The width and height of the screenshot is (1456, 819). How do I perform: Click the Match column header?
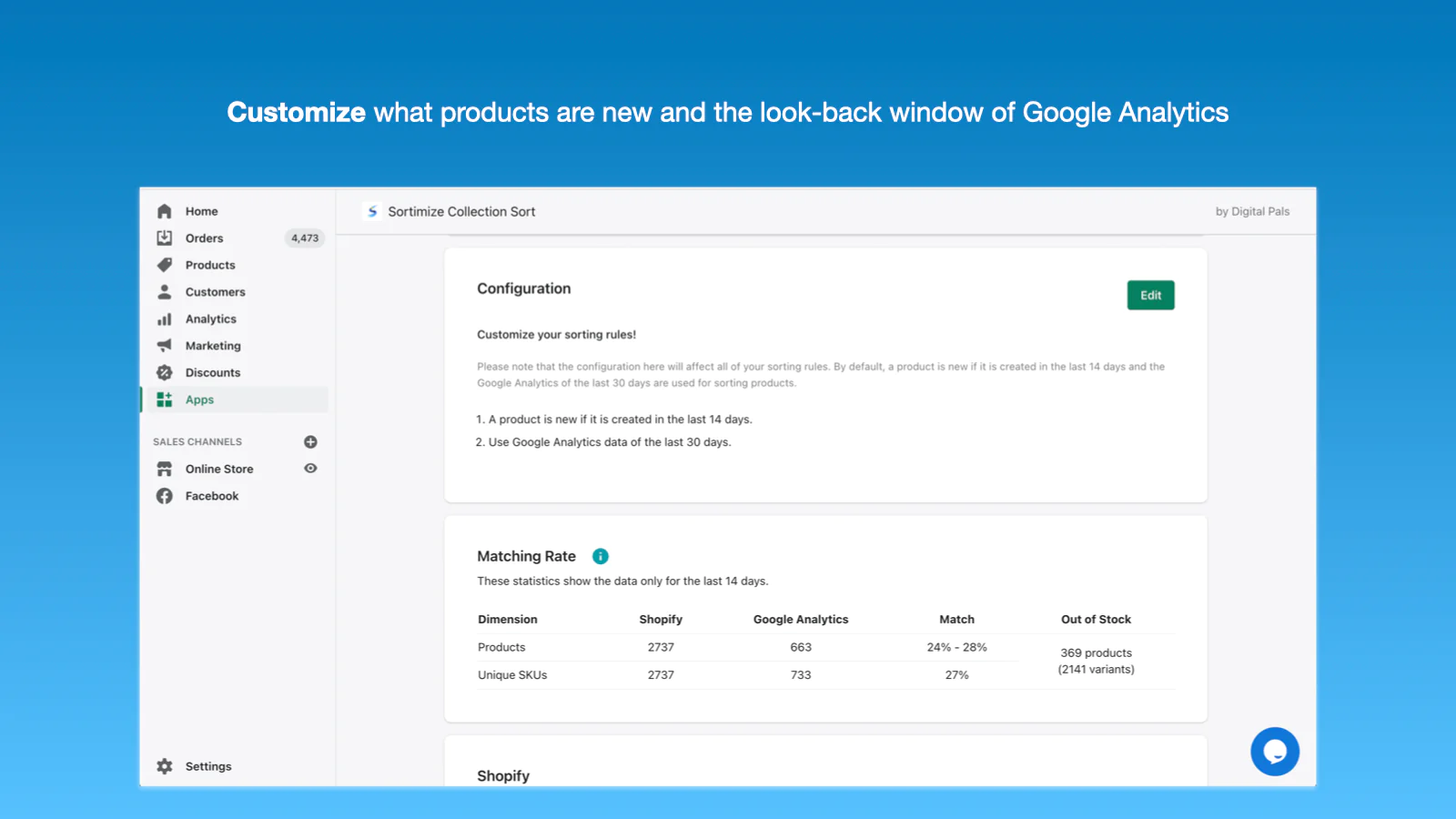pyautogui.click(x=956, y=619)
